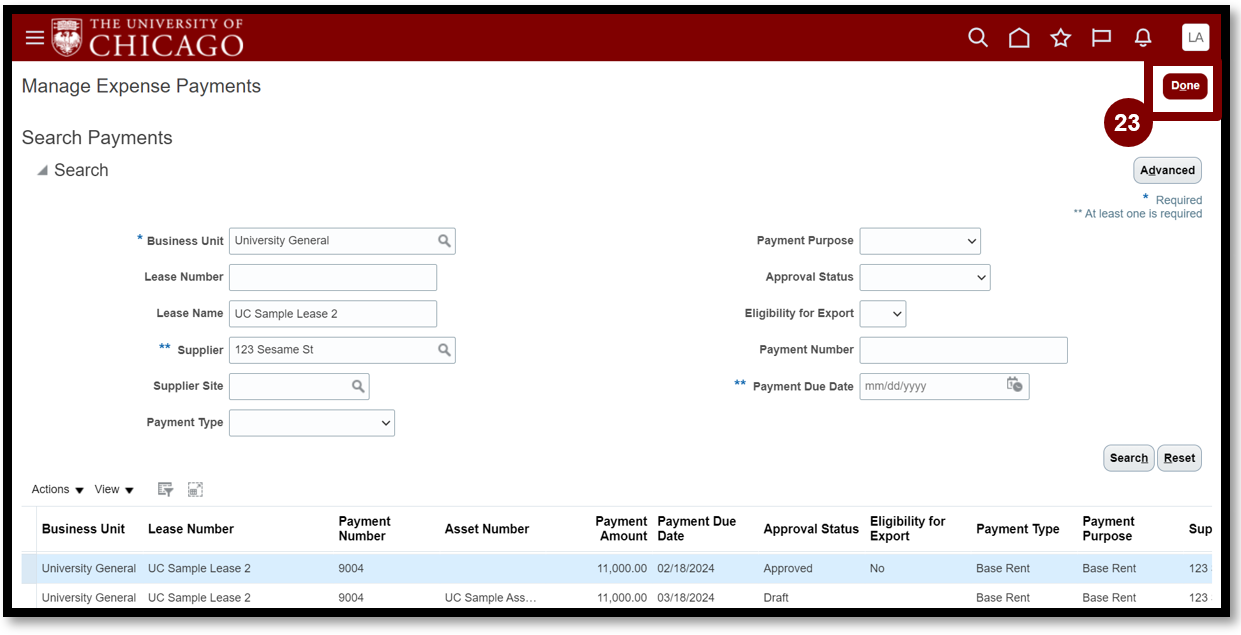Image resolution: width=1241 pixels, height=635 pixels.
Task: Sort by Business Unit column header
Action: [x=84, y=529]
